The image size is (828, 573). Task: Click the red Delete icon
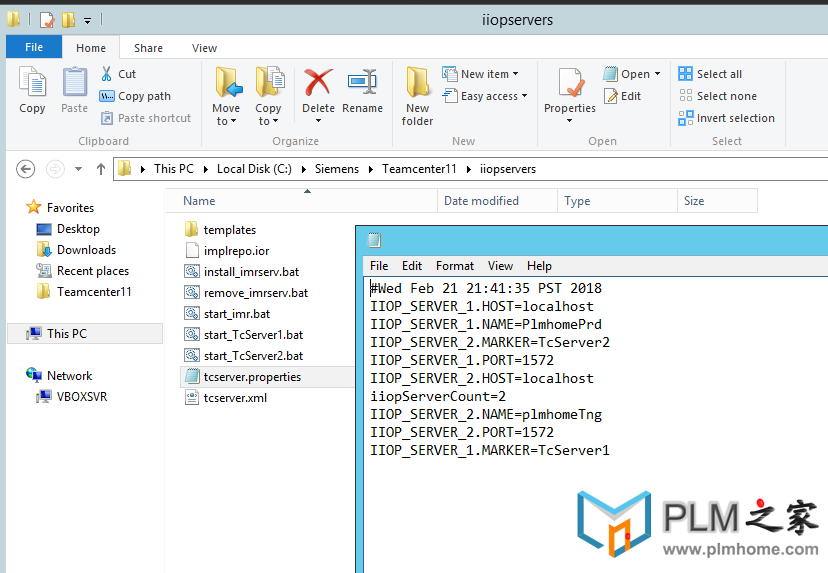pos(318,82)
